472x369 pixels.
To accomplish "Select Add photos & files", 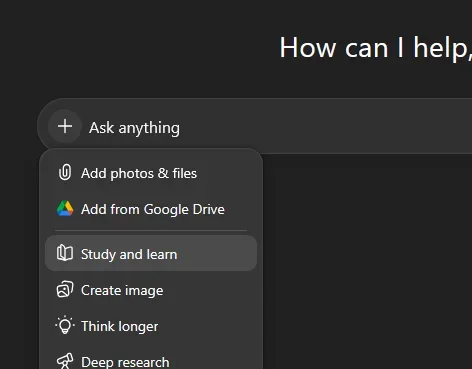I will pos(151,173).
